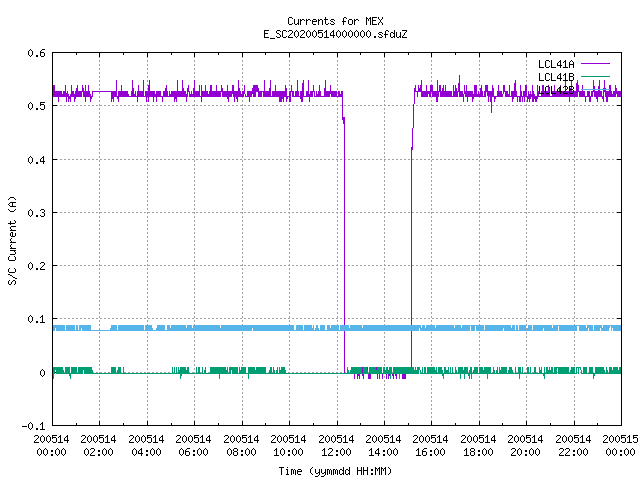The width and height of the screenshot is (640, 480).
Task: Click the 200514 00:00 time tick label
Action: 51,445
